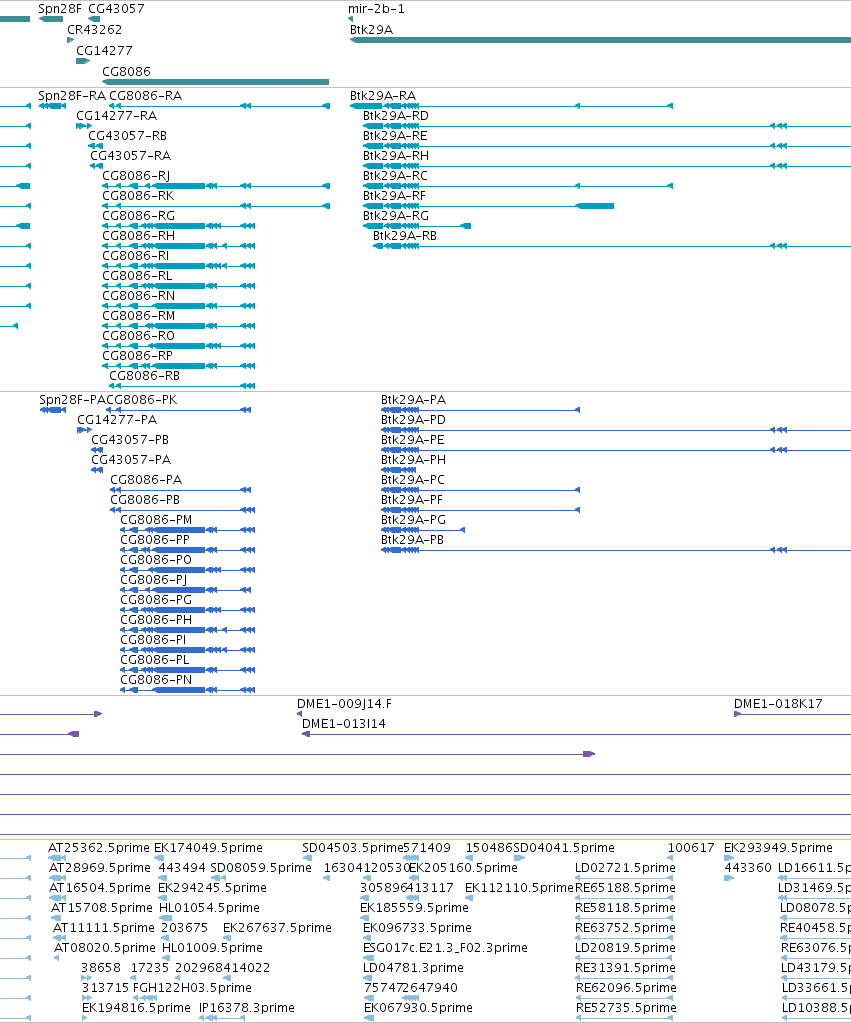Click transcript CG8086-RG label
The height and width of the screenshot is (1023, 851).
[138, 216]
